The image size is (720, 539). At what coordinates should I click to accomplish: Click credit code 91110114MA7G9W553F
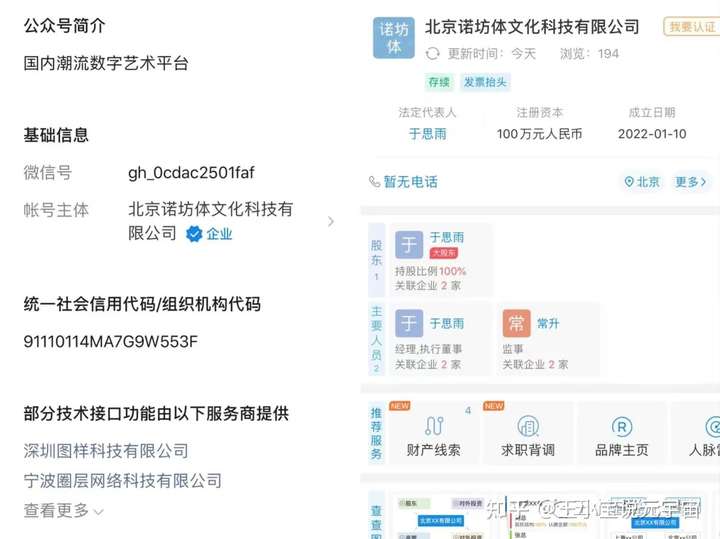111,342
